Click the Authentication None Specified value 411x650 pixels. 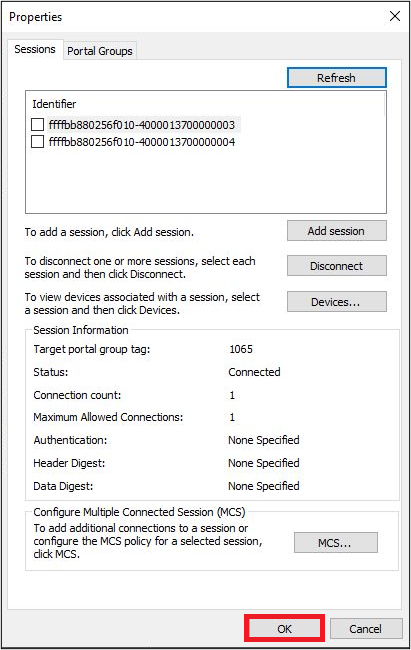[264, 440]
